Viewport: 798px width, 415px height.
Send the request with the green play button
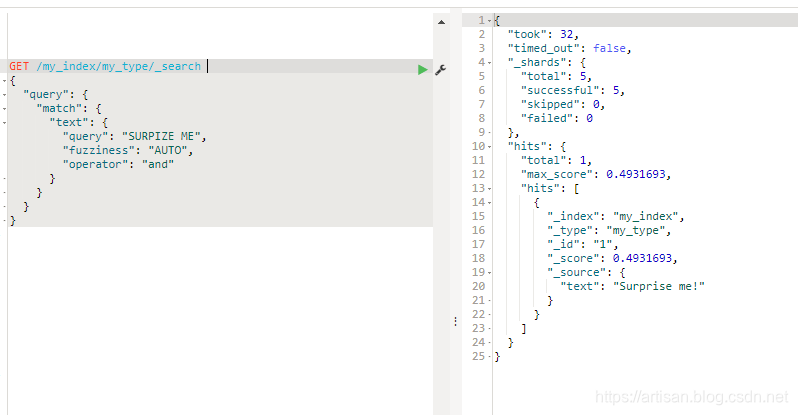(x=422, y=69)
